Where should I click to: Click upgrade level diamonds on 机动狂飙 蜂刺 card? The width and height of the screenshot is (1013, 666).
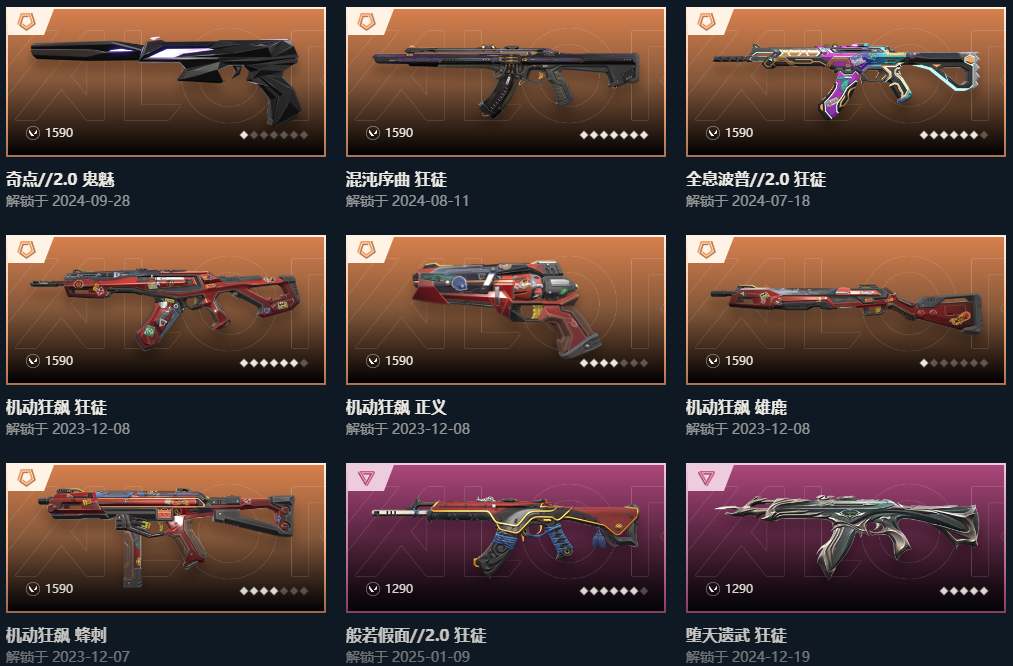click(274, 590)
